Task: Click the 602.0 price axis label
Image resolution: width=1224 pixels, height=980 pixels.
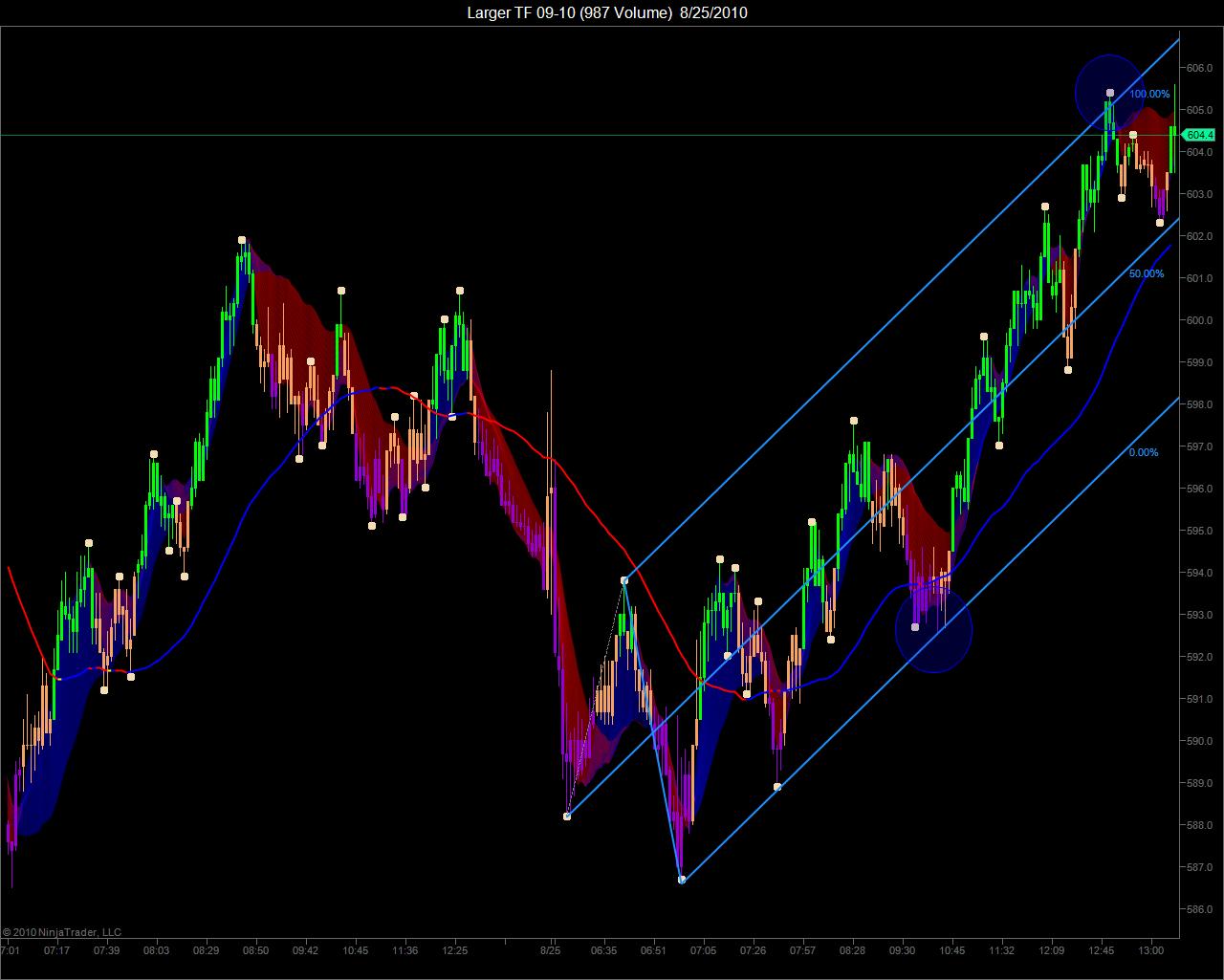Action: pyautogui.click(x=1199, y=236)
